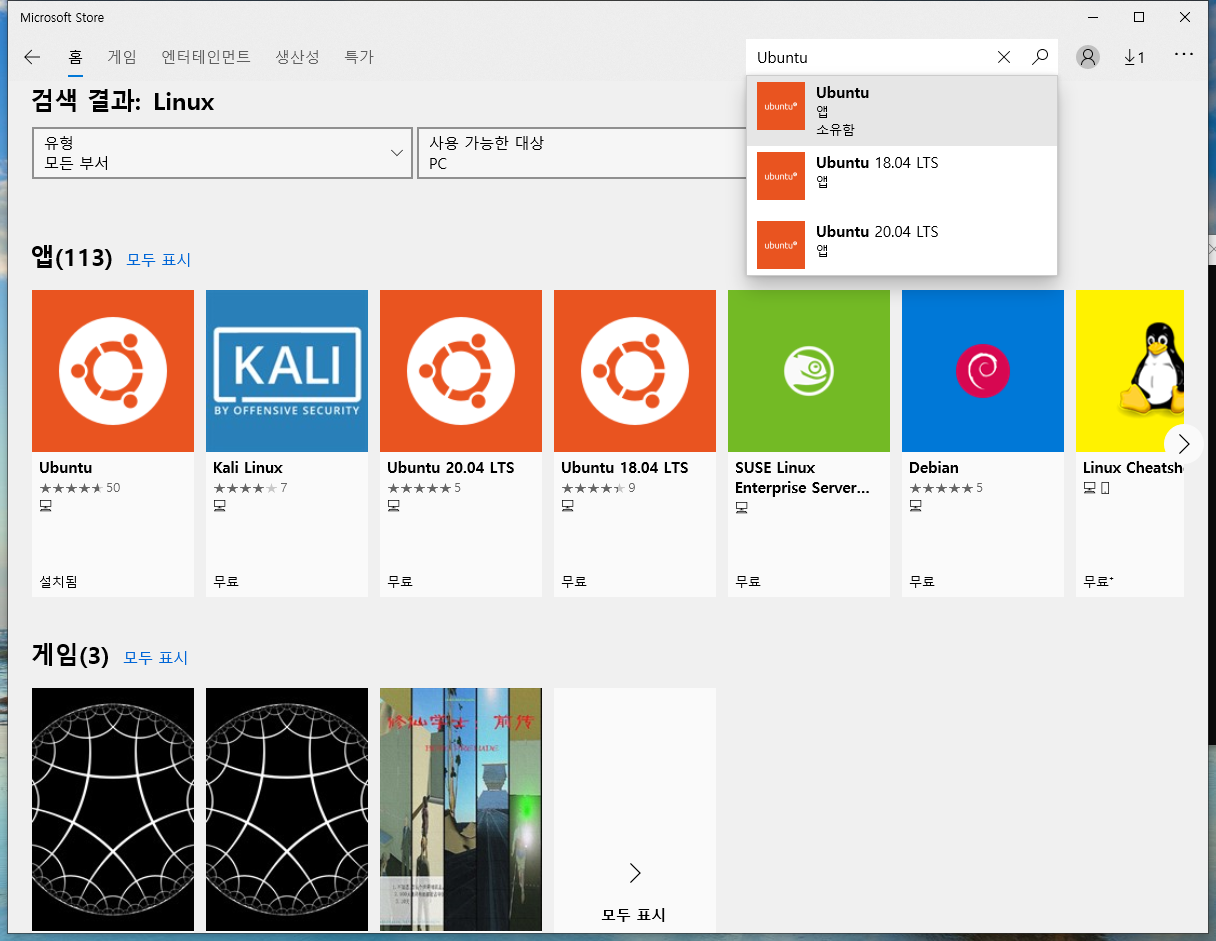Expand the 사용 가능한 대상 PC dropdown
Screen dimensions: 1216x941
[x=582, y=153]
